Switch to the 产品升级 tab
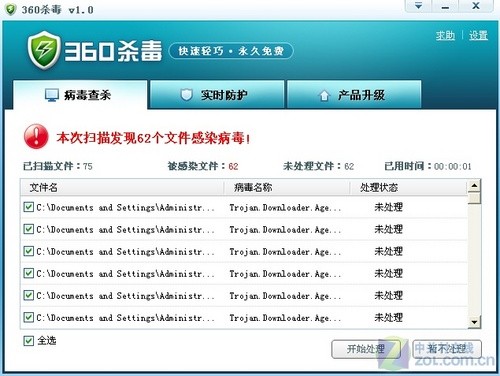The height and width of the screenshot is (376, 500). (x=354, y=95)
